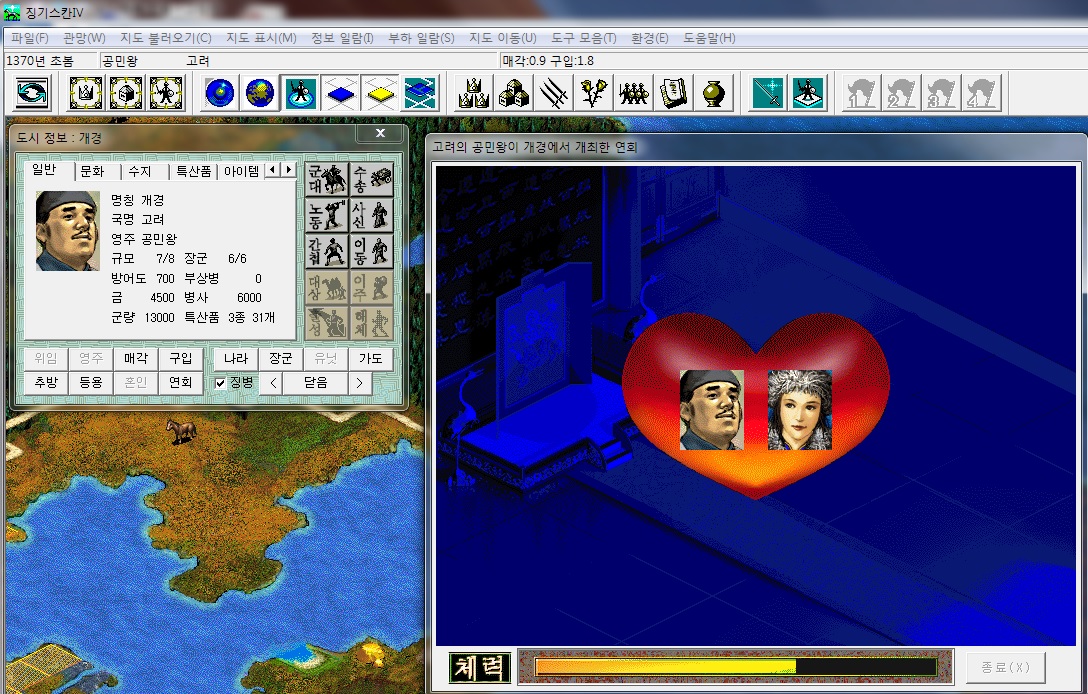Image resolution: width=1088 pixels, height=694 pixels.
Task: Select the 노동 labor command icon
Action: 327,215
